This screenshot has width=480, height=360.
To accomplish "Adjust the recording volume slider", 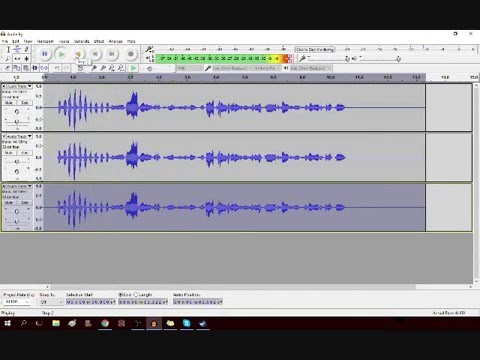I will point(328,59).
